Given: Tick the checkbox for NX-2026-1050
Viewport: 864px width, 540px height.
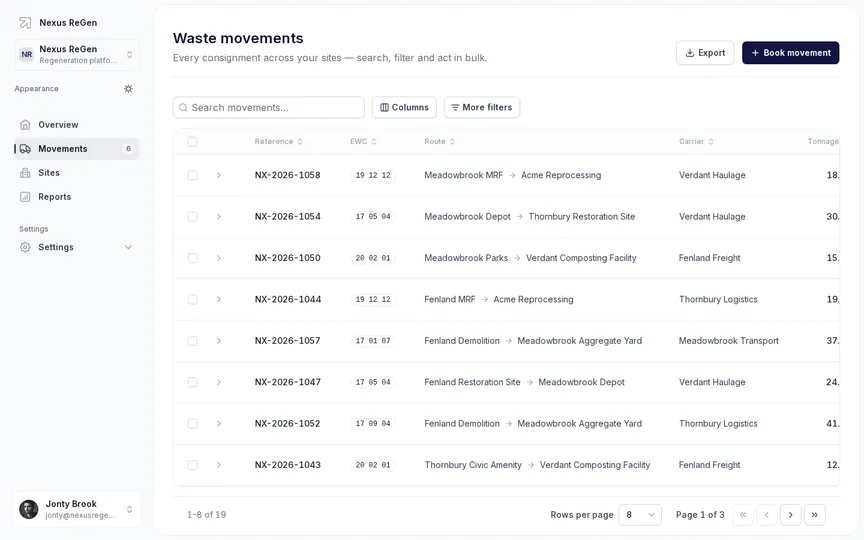Looking at the screenshot, I should point(192,258).
